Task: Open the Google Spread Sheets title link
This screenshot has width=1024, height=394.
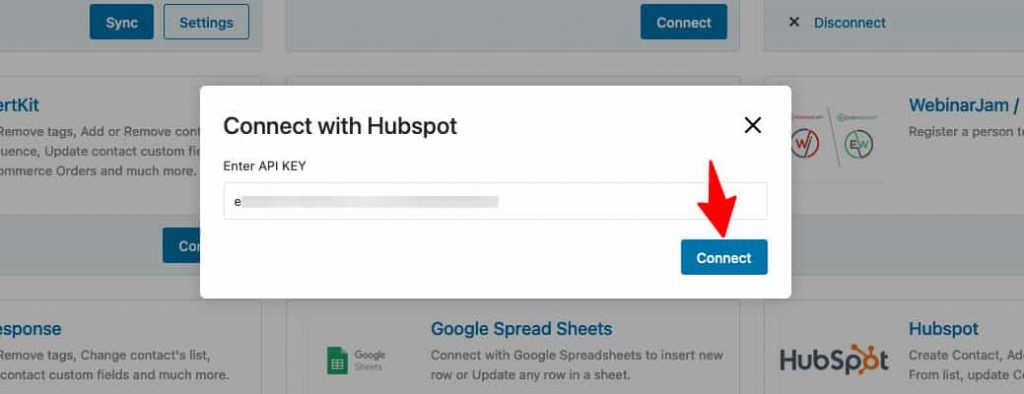Action: 521,328
